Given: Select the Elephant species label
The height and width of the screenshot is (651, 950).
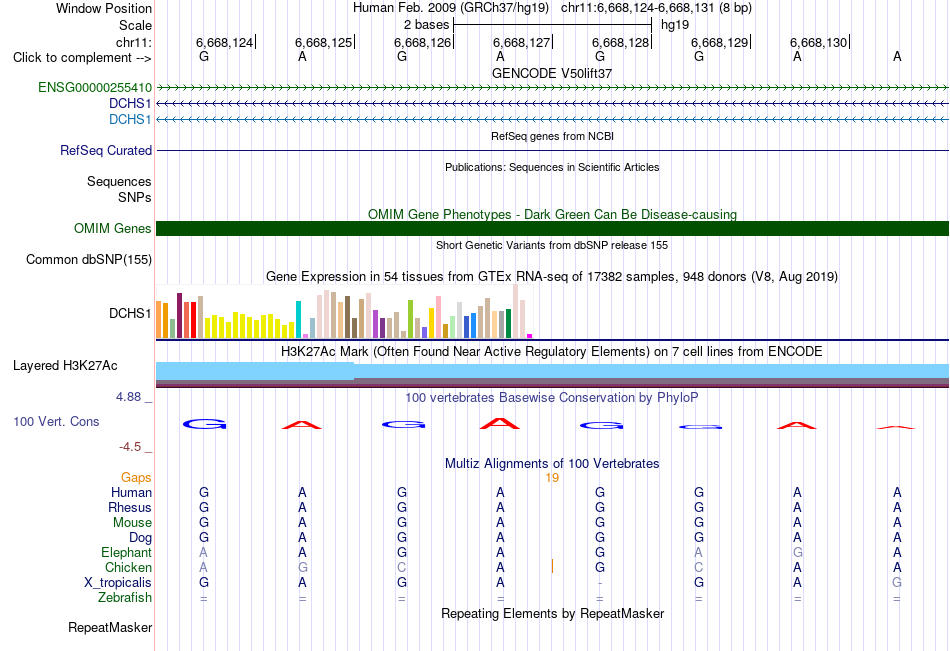Looking at the screenshot, I should [x=126, y=552].
